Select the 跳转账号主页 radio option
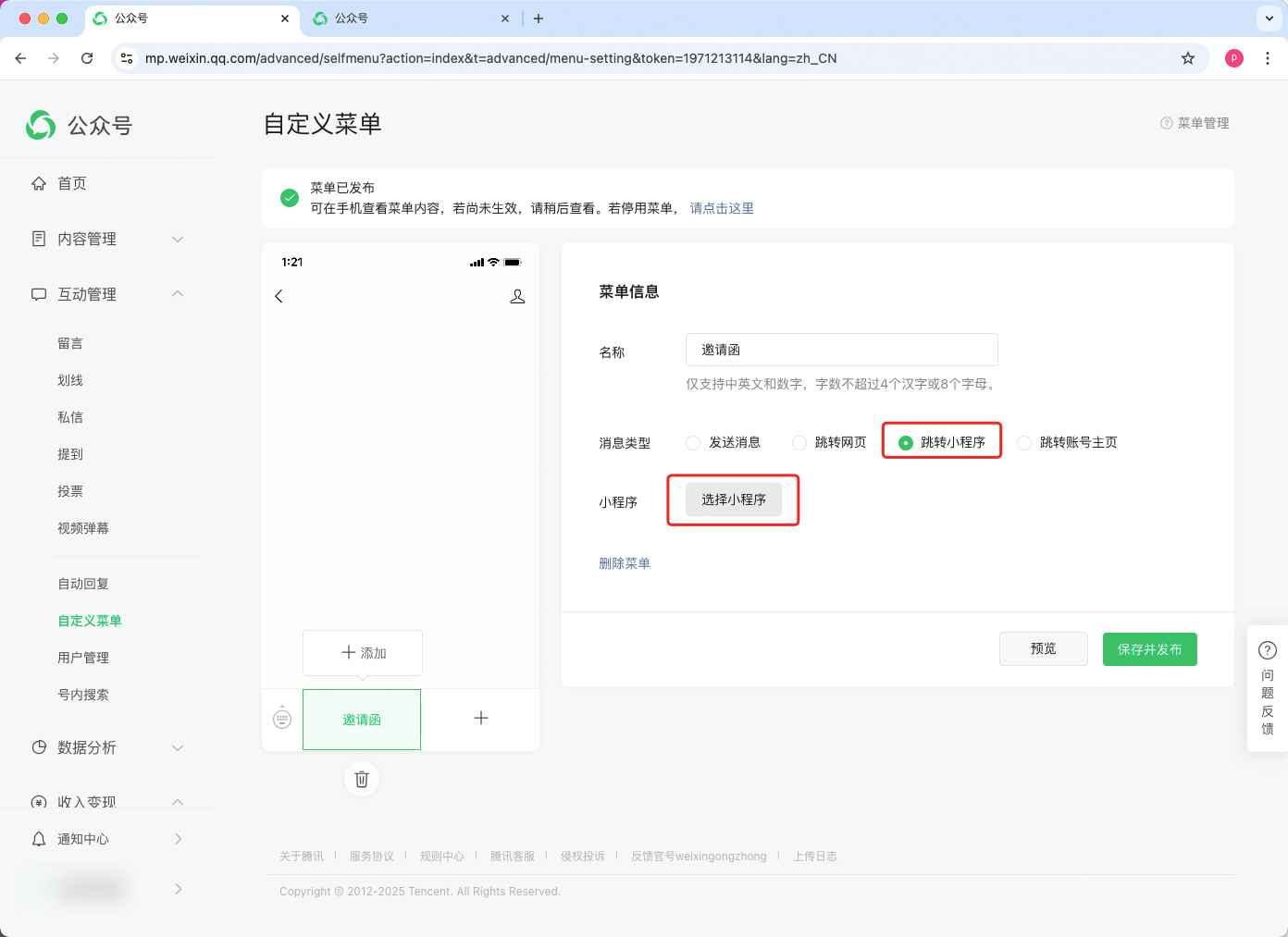Screen dimensions: 1288x937 [1024, 443]
